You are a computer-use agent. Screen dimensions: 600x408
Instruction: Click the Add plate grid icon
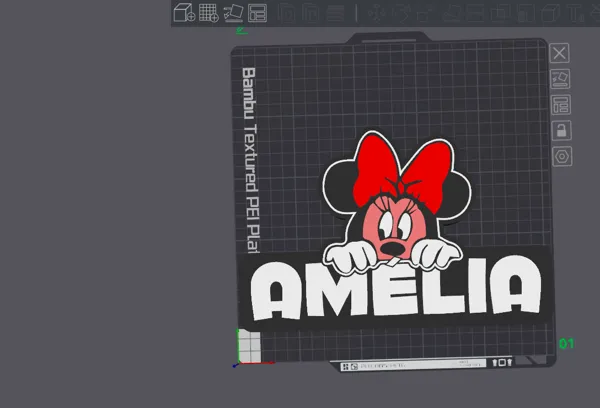(x=209, y=13)
